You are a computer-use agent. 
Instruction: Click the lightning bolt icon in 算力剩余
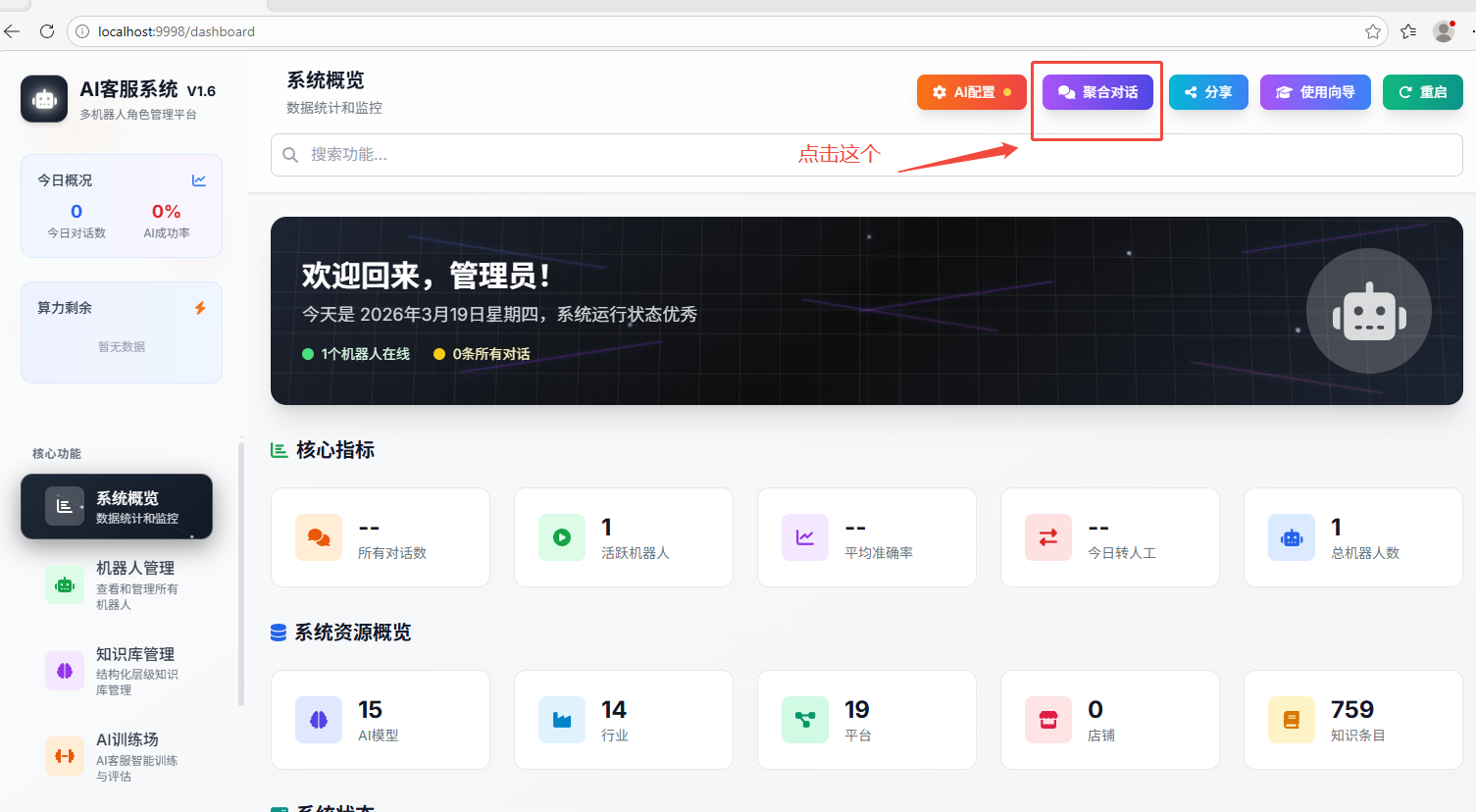200,308
